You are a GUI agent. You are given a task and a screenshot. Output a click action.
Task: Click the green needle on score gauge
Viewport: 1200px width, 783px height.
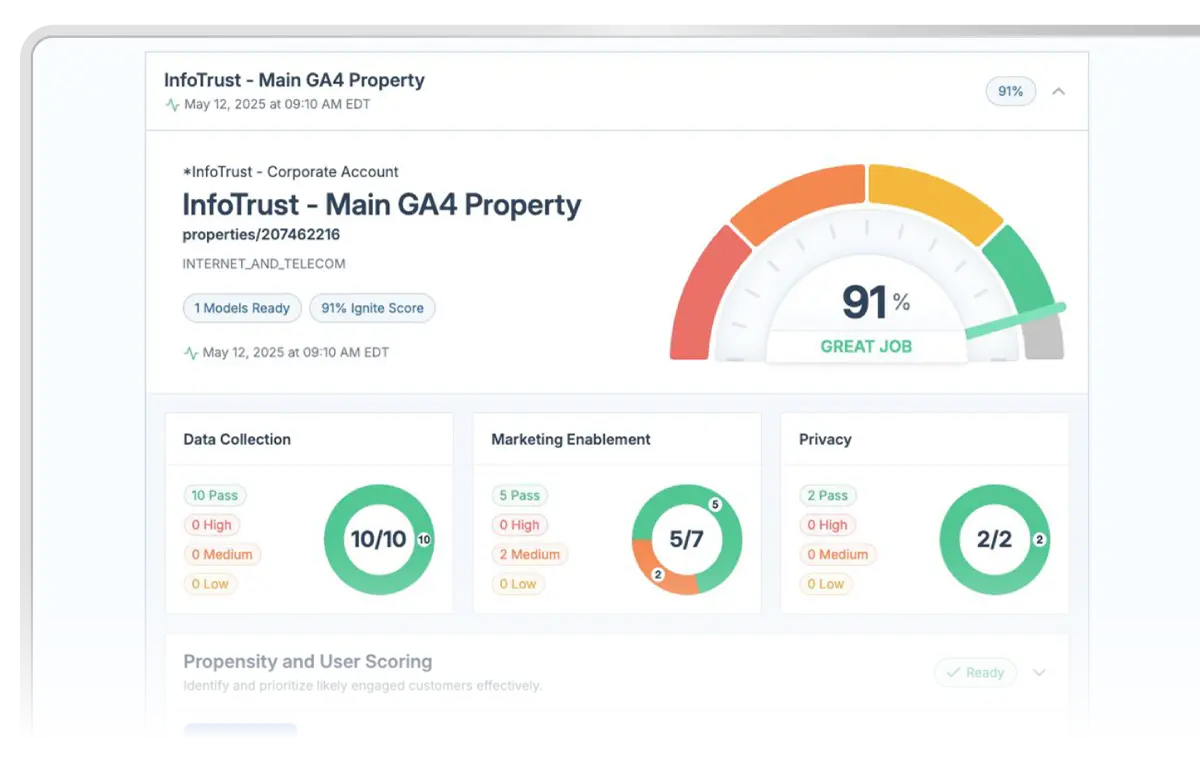(x=1015, y=321)
